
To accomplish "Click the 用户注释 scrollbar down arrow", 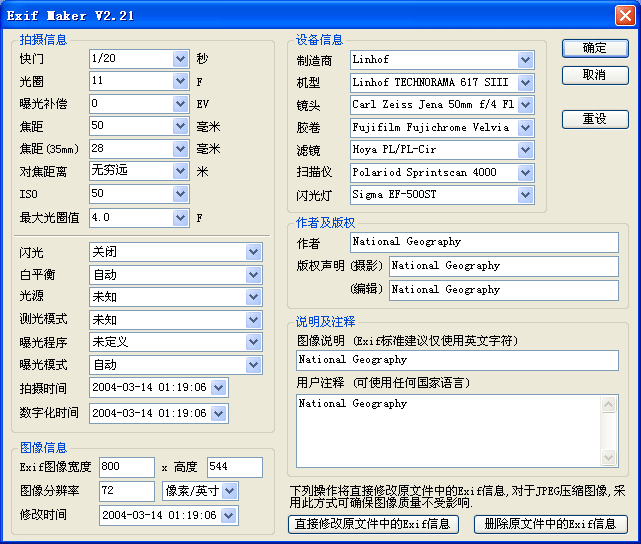I will [608, 457].
